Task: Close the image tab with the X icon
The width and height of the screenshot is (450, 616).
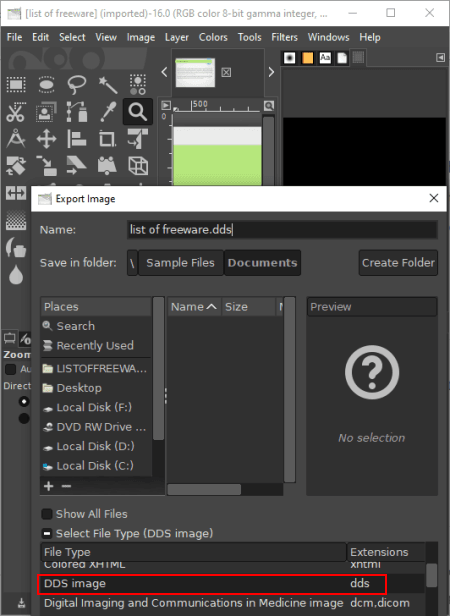Action: (226, 72)
